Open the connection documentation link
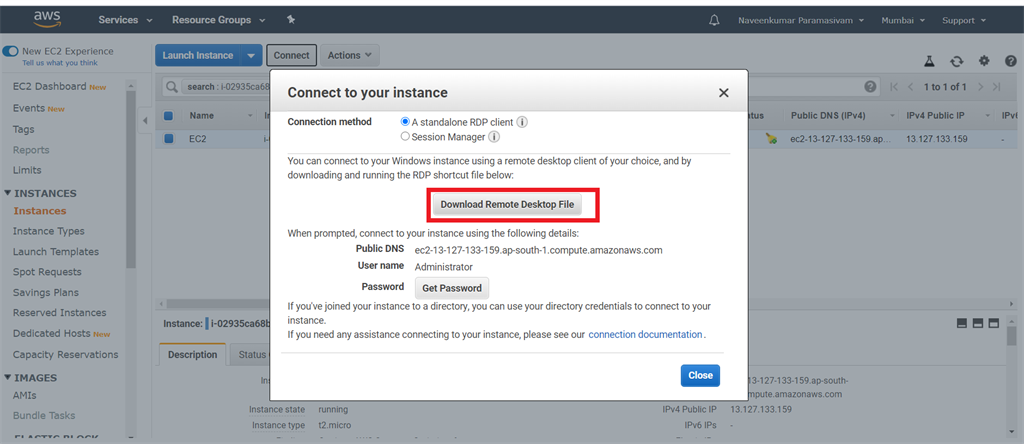This screenshot has width=1024, height=444. pyautogui.click(x=645, y=334)
